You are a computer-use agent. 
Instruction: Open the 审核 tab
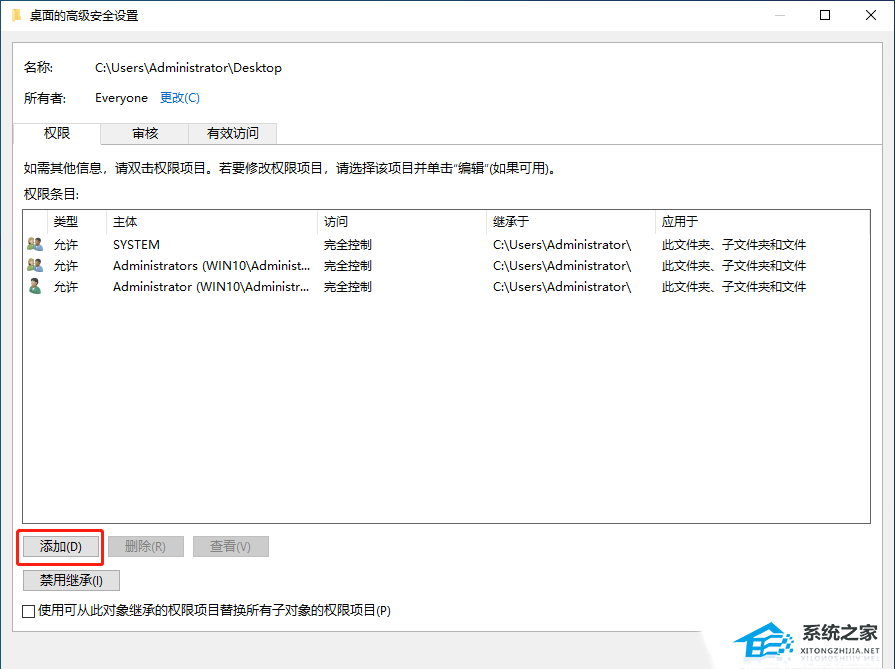145,134
